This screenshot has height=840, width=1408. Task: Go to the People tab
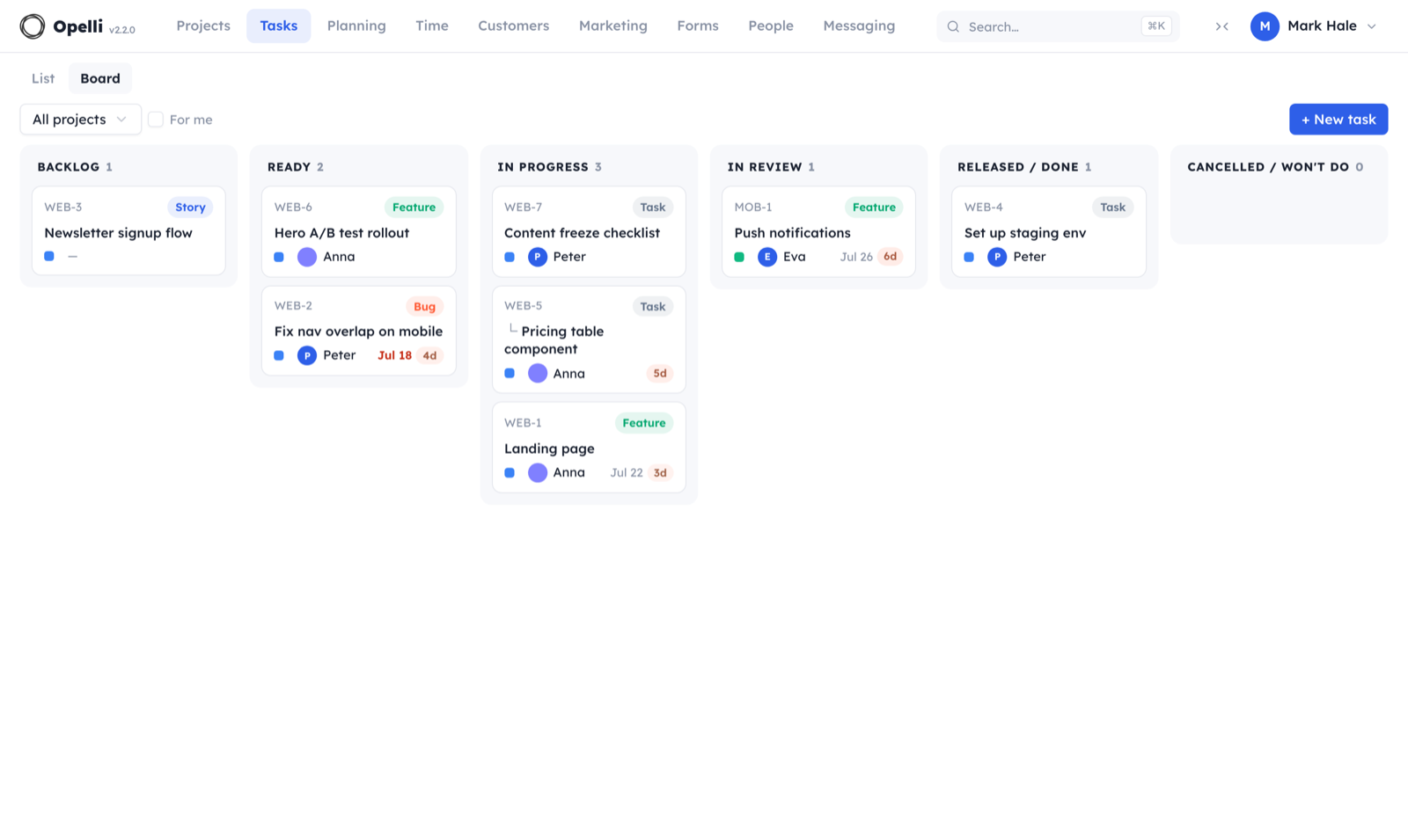tap(771, 26)
